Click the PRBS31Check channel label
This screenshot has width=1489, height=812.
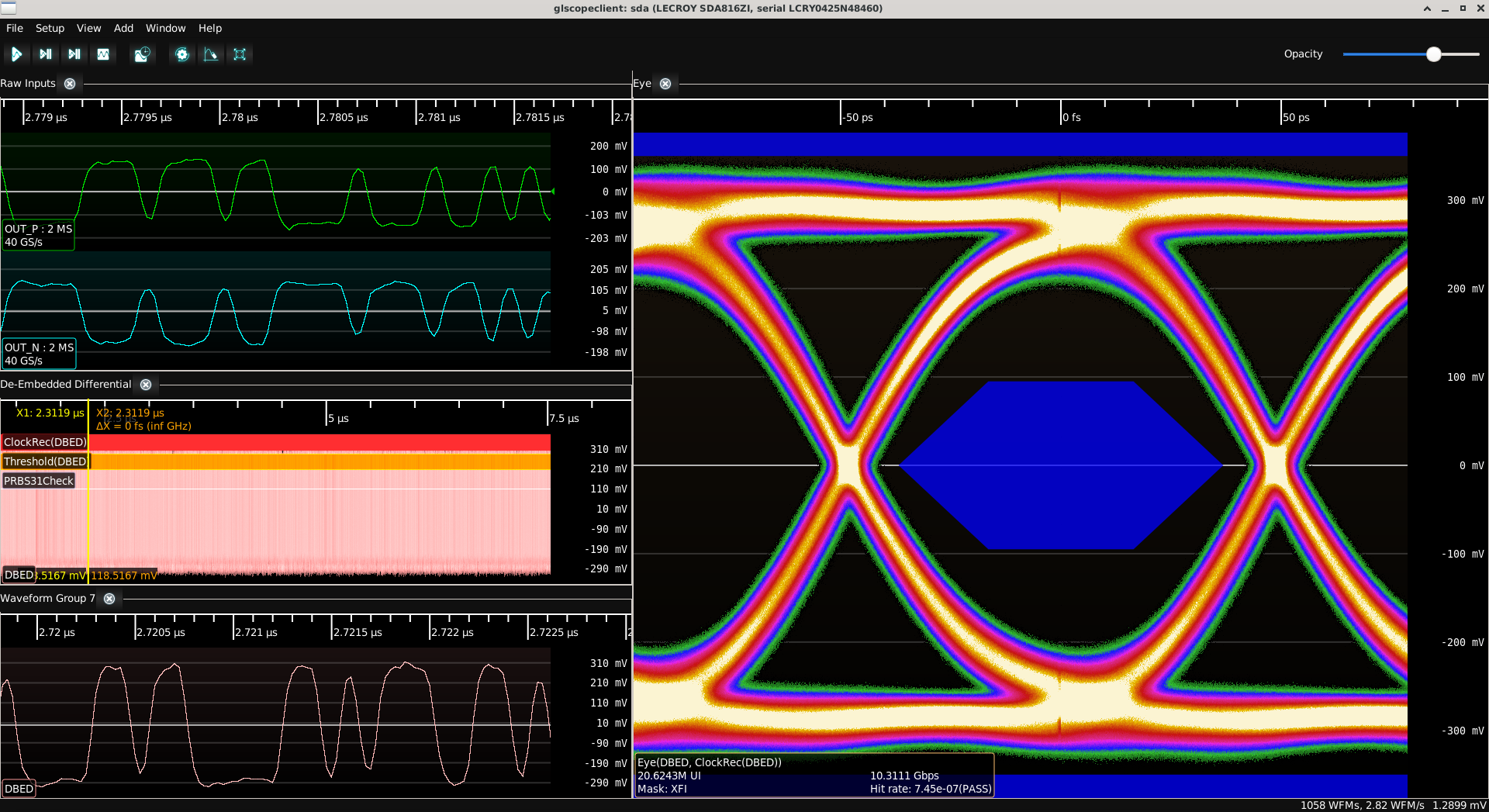39,481
